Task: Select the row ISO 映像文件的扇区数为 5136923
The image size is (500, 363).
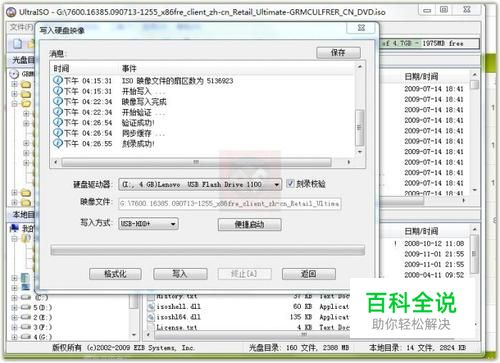Action: point(177,81)
